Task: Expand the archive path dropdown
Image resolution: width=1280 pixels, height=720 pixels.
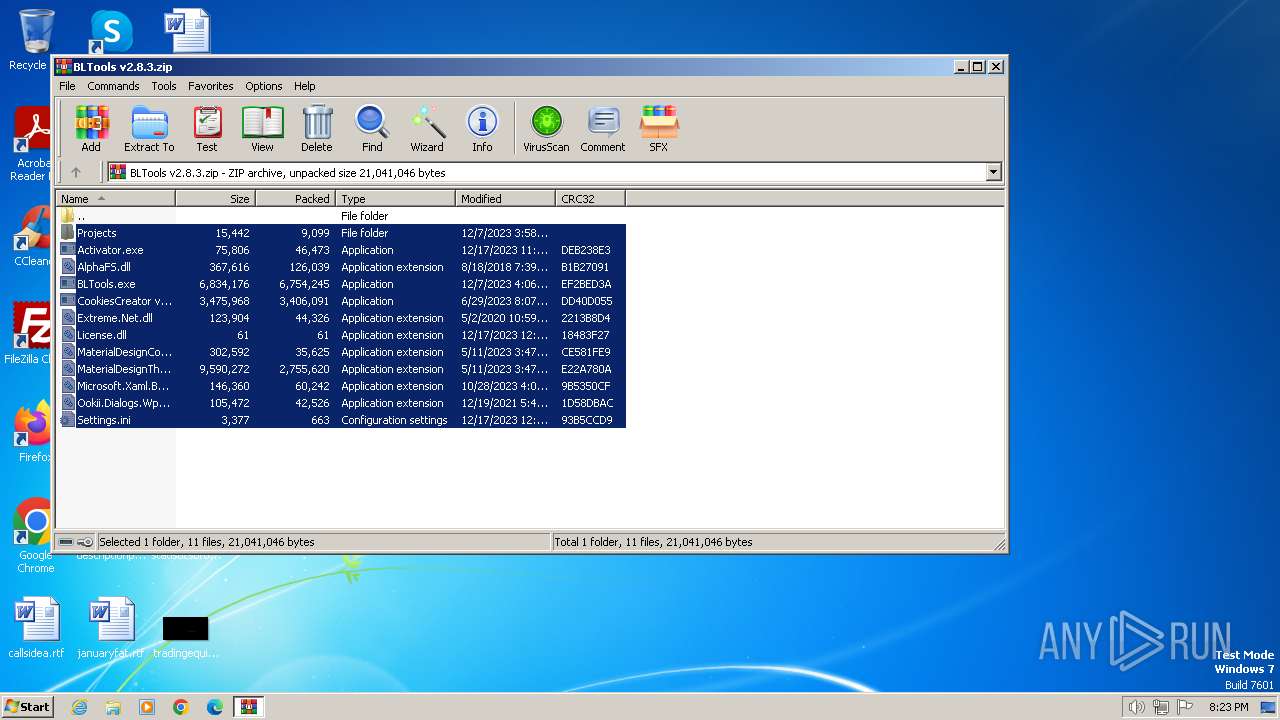Action: pos(993,172)
